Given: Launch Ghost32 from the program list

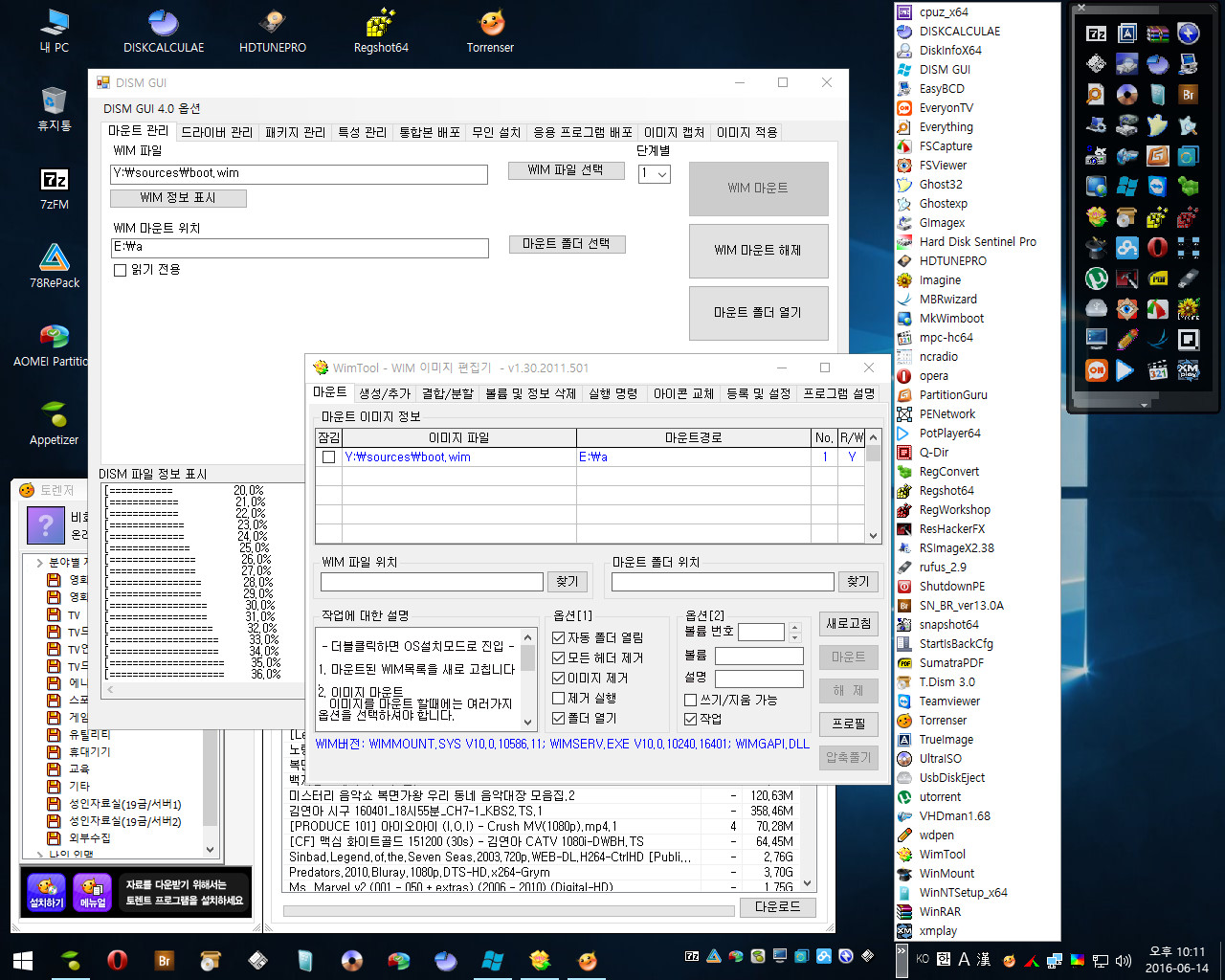Looking at the screenshot, I should tap(941, 185).
